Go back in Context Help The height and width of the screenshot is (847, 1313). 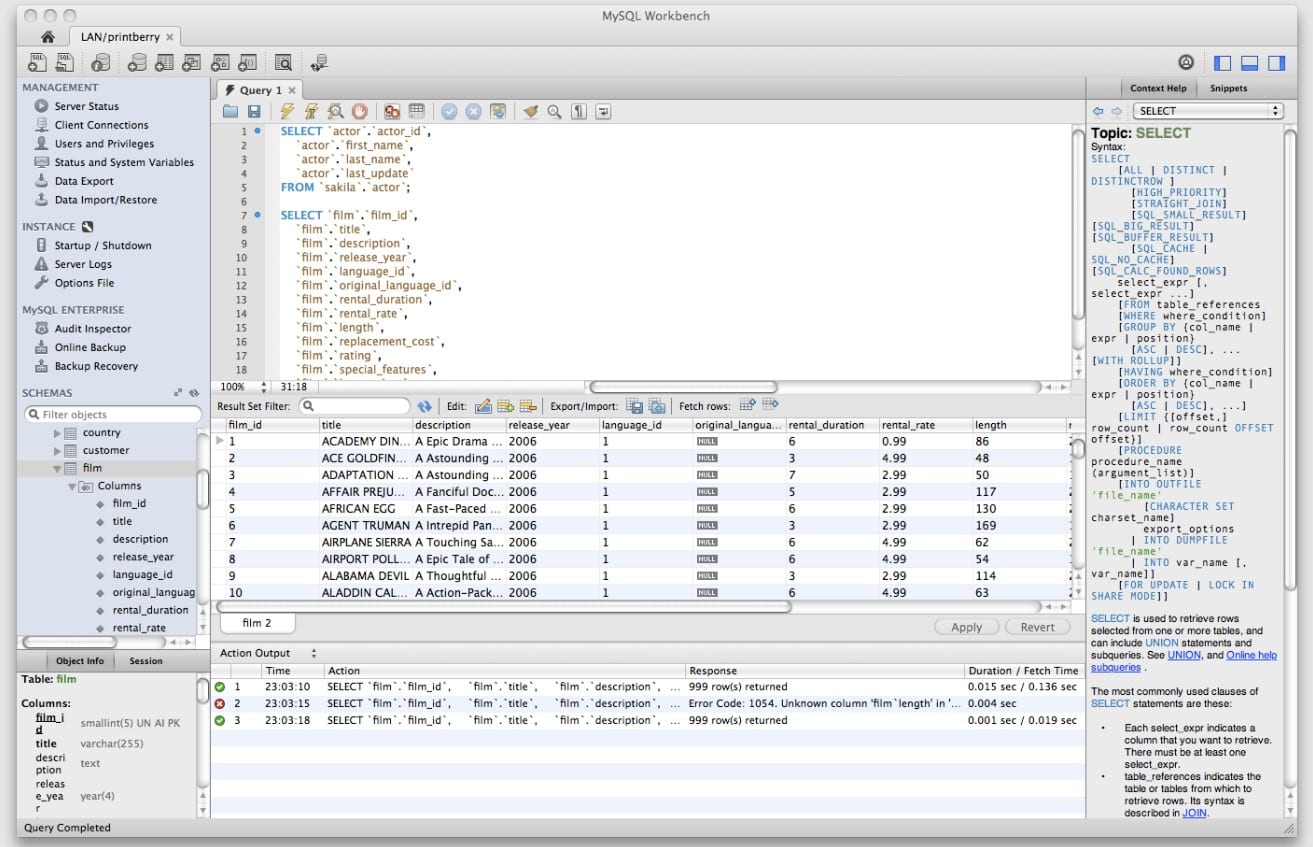point(1098,111)
